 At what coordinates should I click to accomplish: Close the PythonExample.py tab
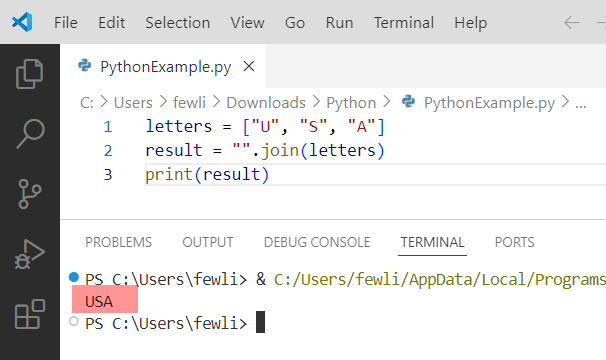[x=249, y=67]
